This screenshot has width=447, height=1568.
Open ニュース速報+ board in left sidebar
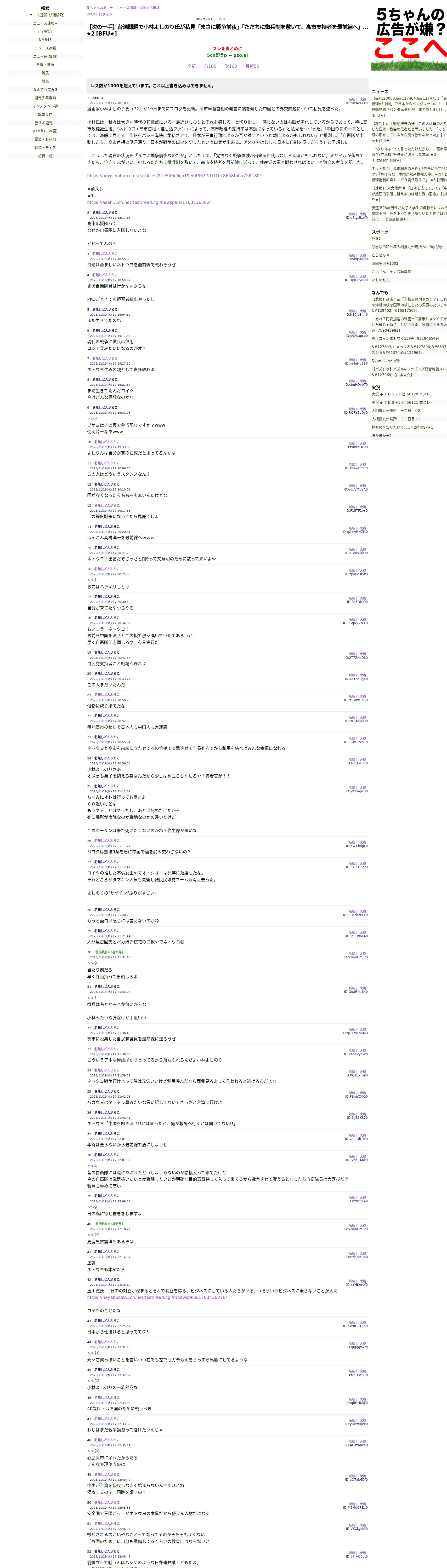[45, 23]
